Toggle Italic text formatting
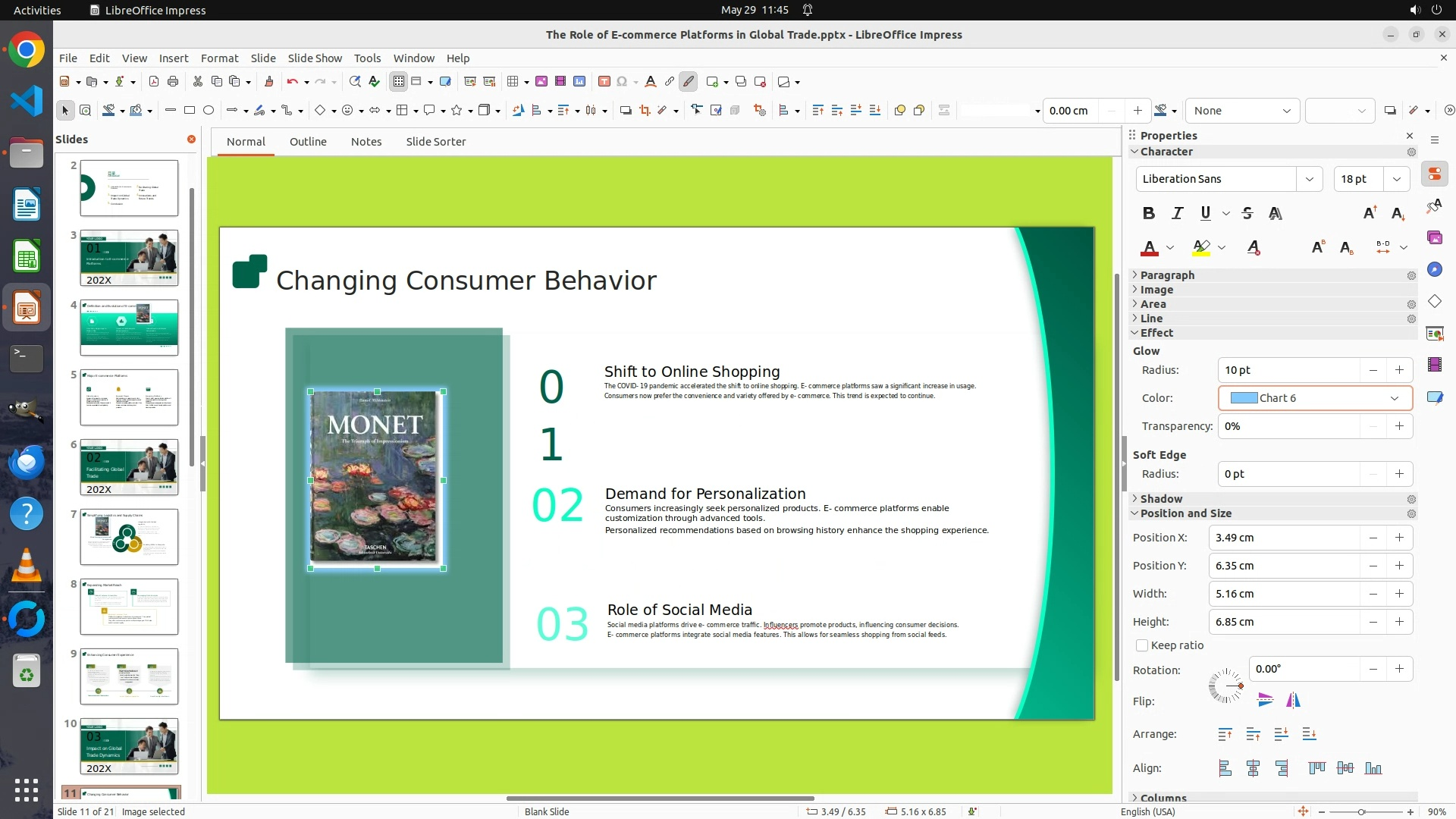This screenshot has width=1456, height=819. [1177, 214]
